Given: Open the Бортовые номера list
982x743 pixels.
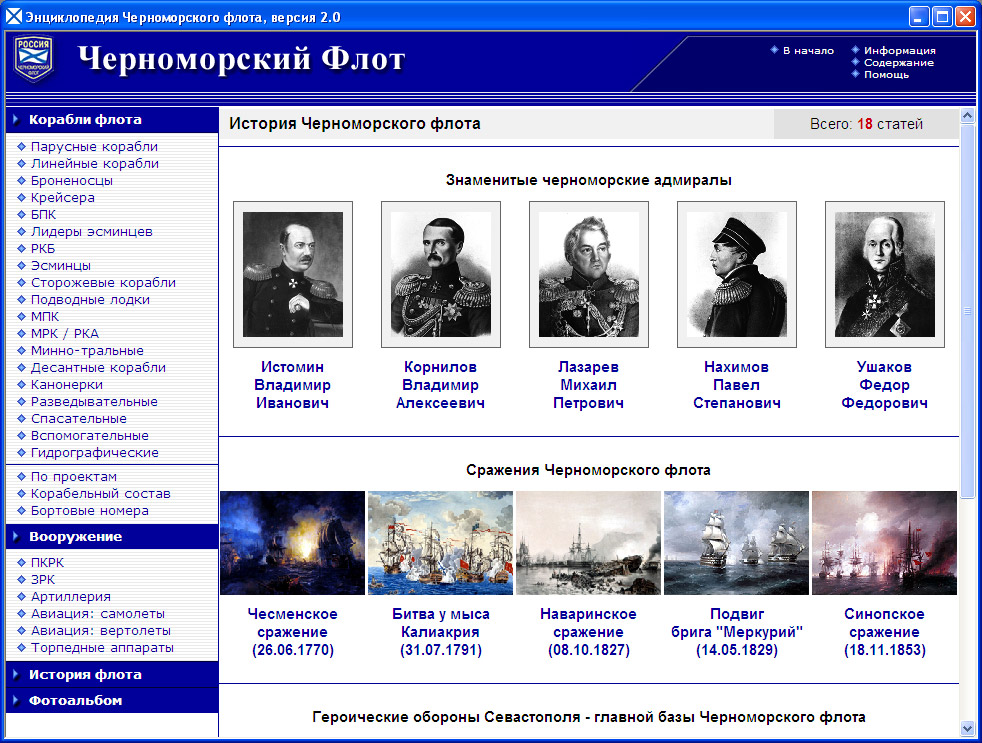Looking at the screenshot, I should click(x=90, y=511).
